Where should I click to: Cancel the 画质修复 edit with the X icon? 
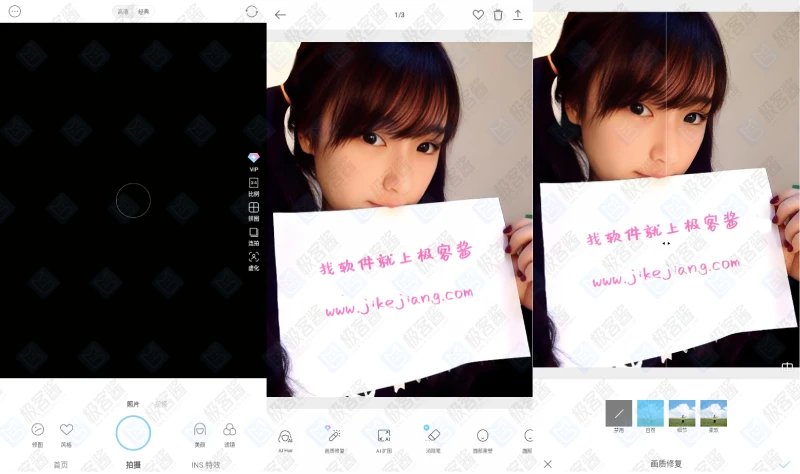547,464
